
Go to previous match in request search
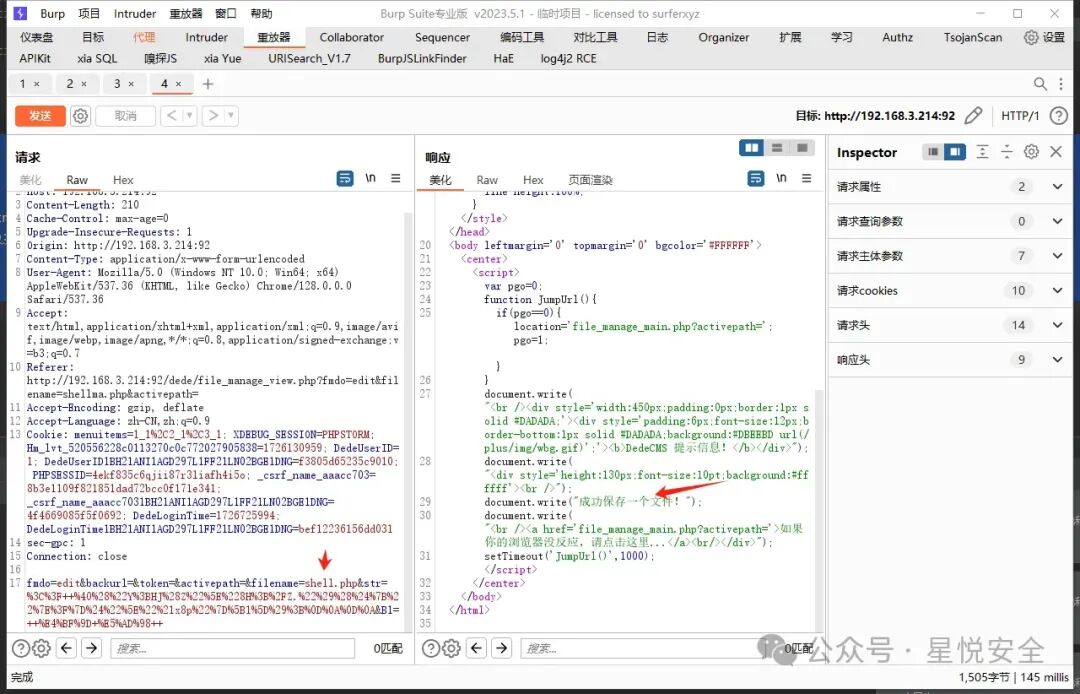(x=66, y=648)
